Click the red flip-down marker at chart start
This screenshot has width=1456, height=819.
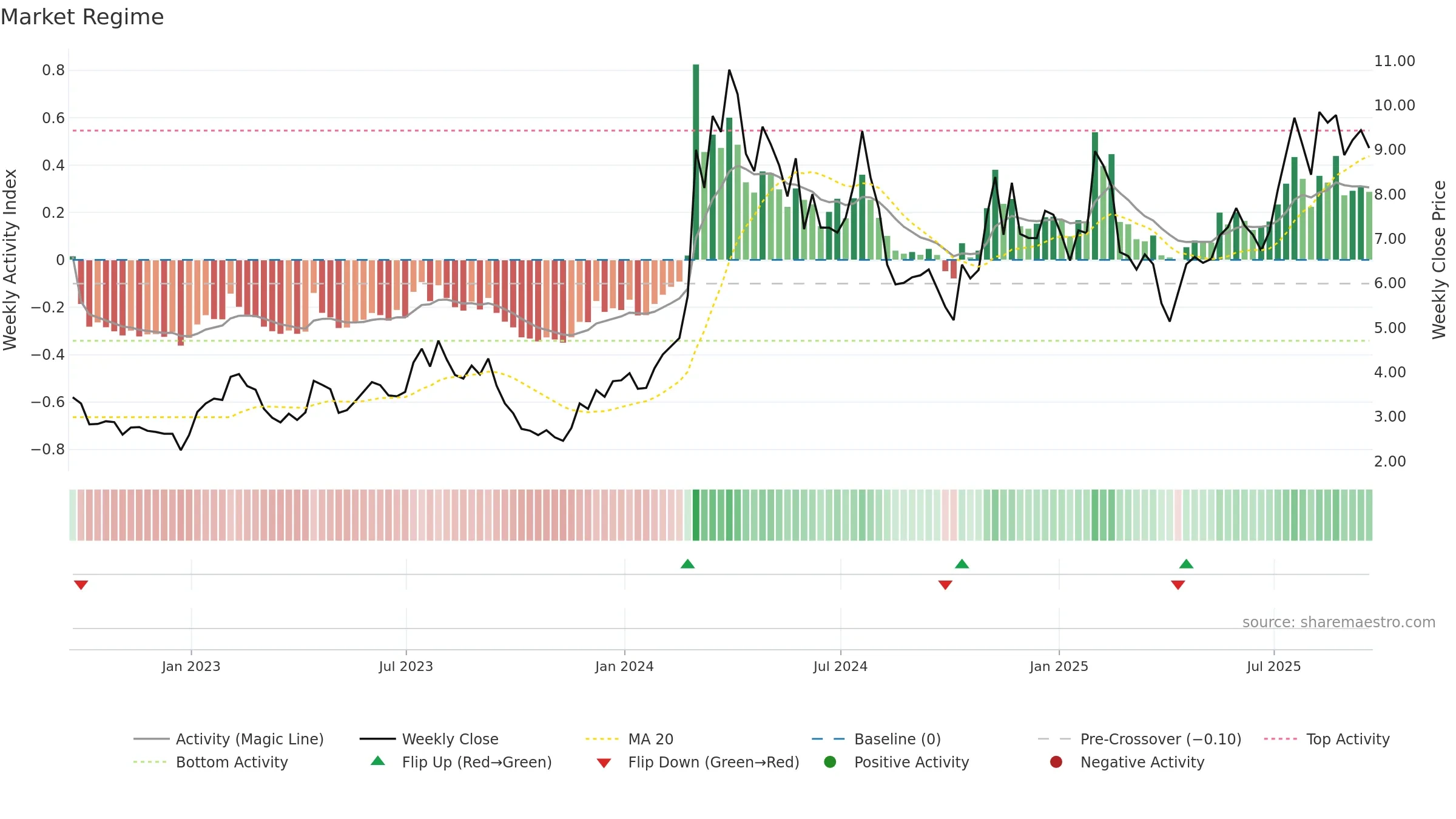point(81,585)
